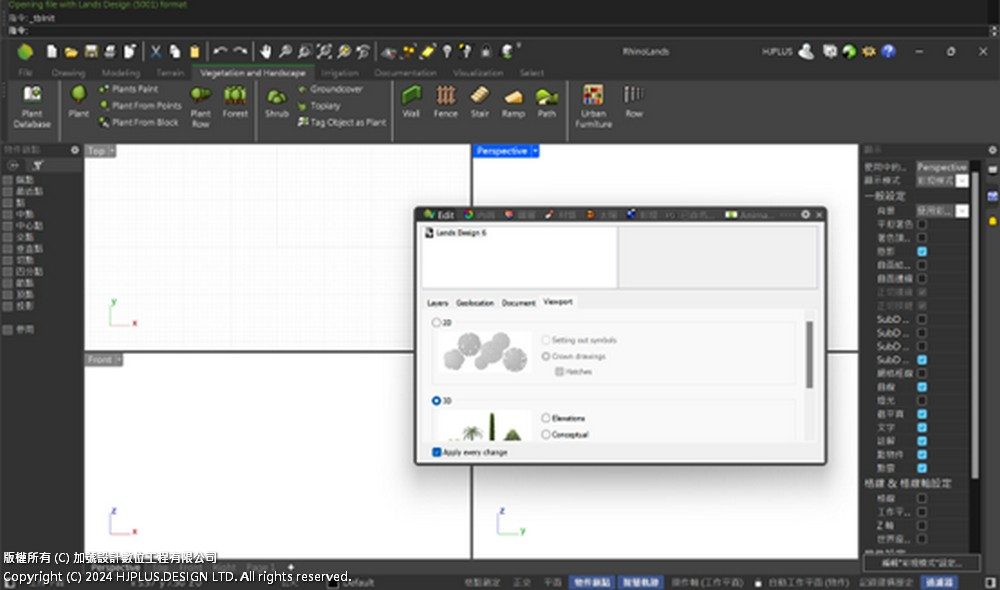1000x590 pixels.
Task: Open Urban Furniture tool
Action: 593,107
